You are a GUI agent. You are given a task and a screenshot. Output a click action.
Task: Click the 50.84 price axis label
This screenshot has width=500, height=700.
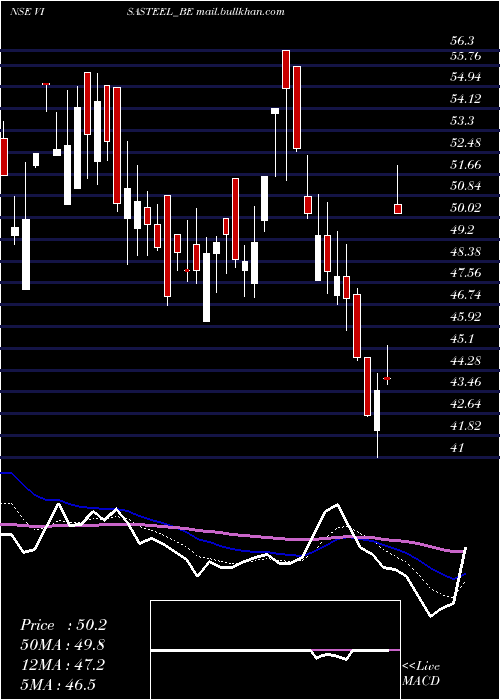466,186
